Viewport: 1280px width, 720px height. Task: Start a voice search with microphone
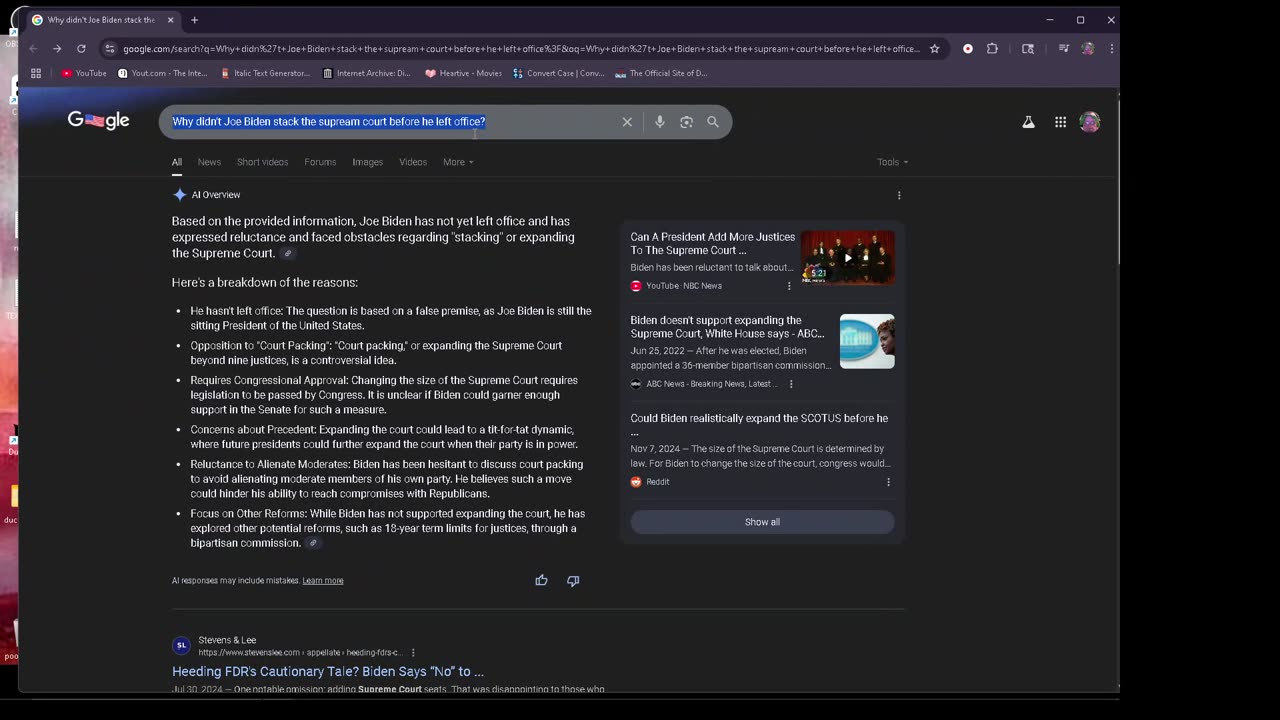(x=659, y=122)
